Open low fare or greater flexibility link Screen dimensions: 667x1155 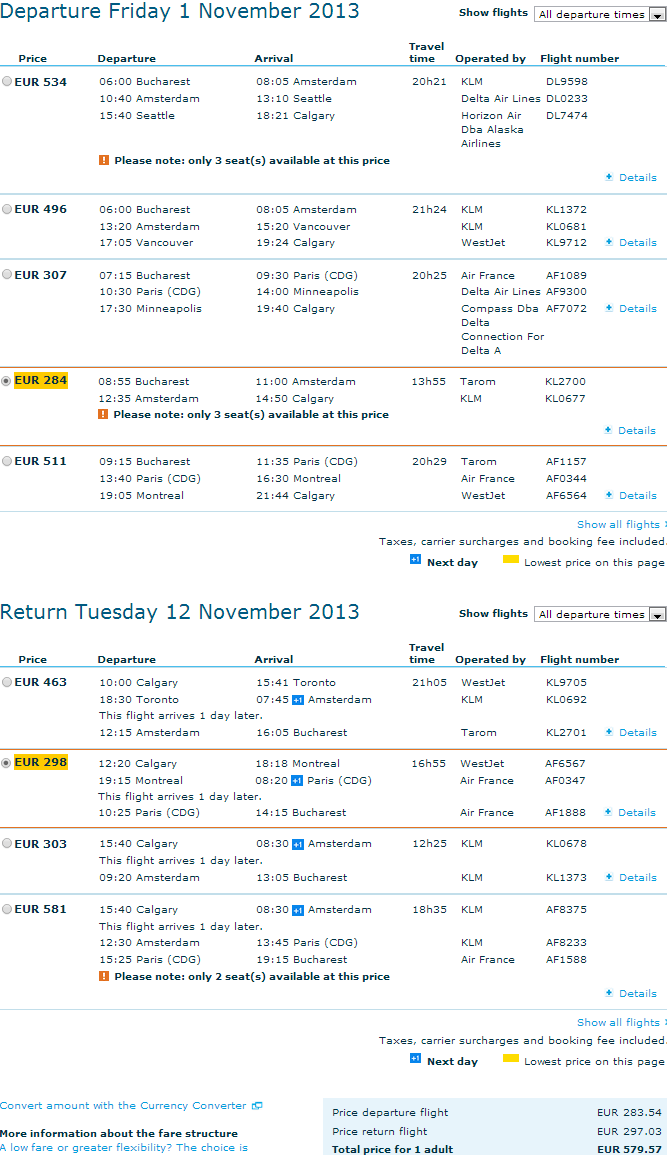pos(124,1148)
